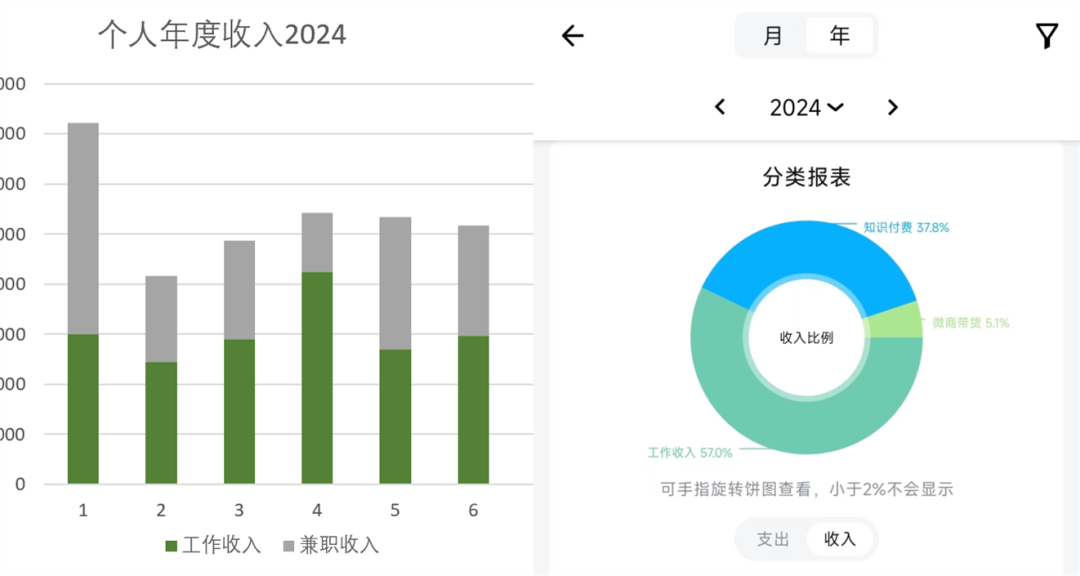Select month 3 green work income bar
Screen dimensions: 1080x576
[239, 411]
